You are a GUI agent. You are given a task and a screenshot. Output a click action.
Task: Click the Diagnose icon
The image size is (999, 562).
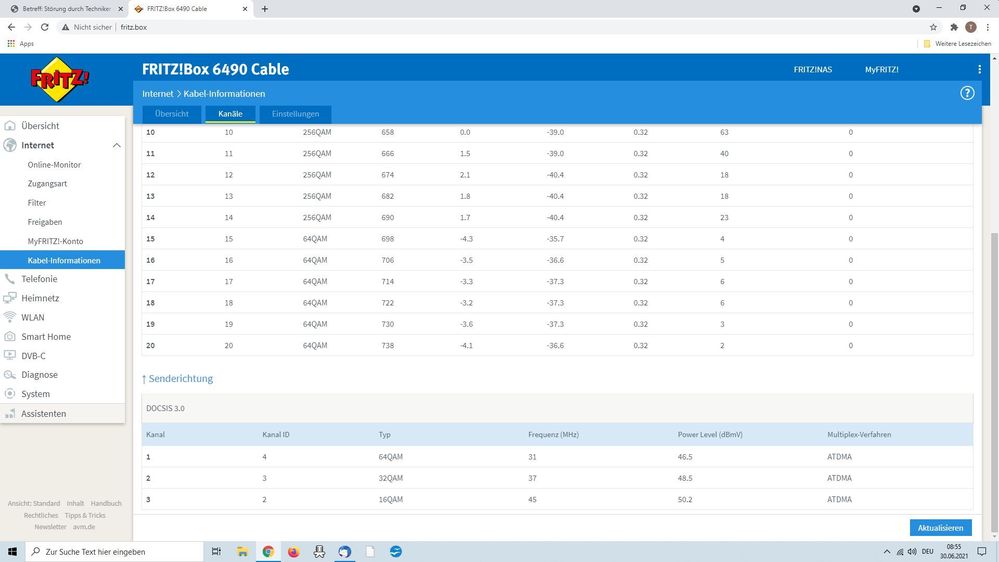[x=10, y=375]
